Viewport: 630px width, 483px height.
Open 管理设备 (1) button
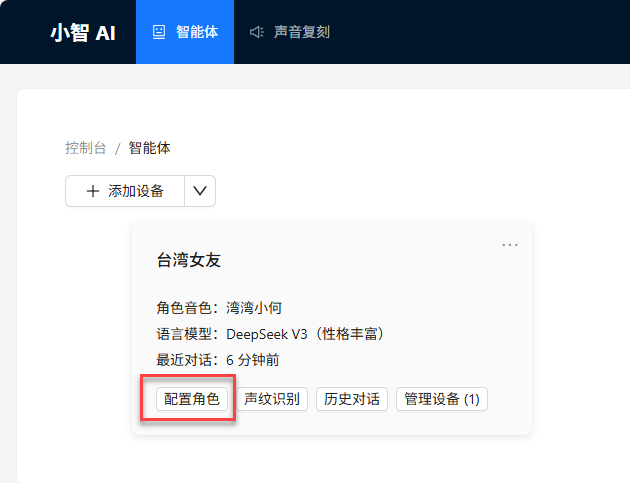[442, 399]
